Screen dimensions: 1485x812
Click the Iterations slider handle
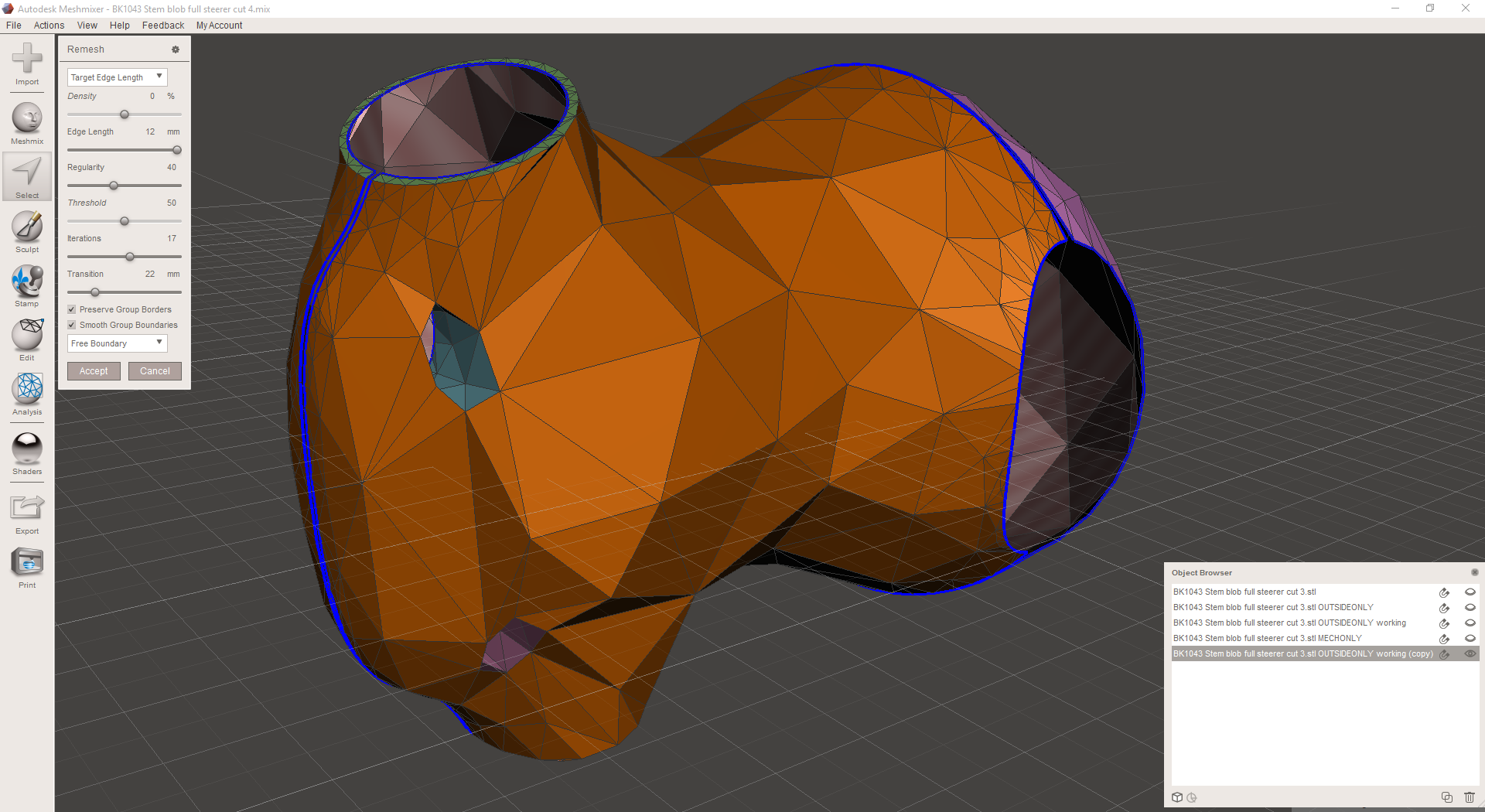tap(130, 257)
